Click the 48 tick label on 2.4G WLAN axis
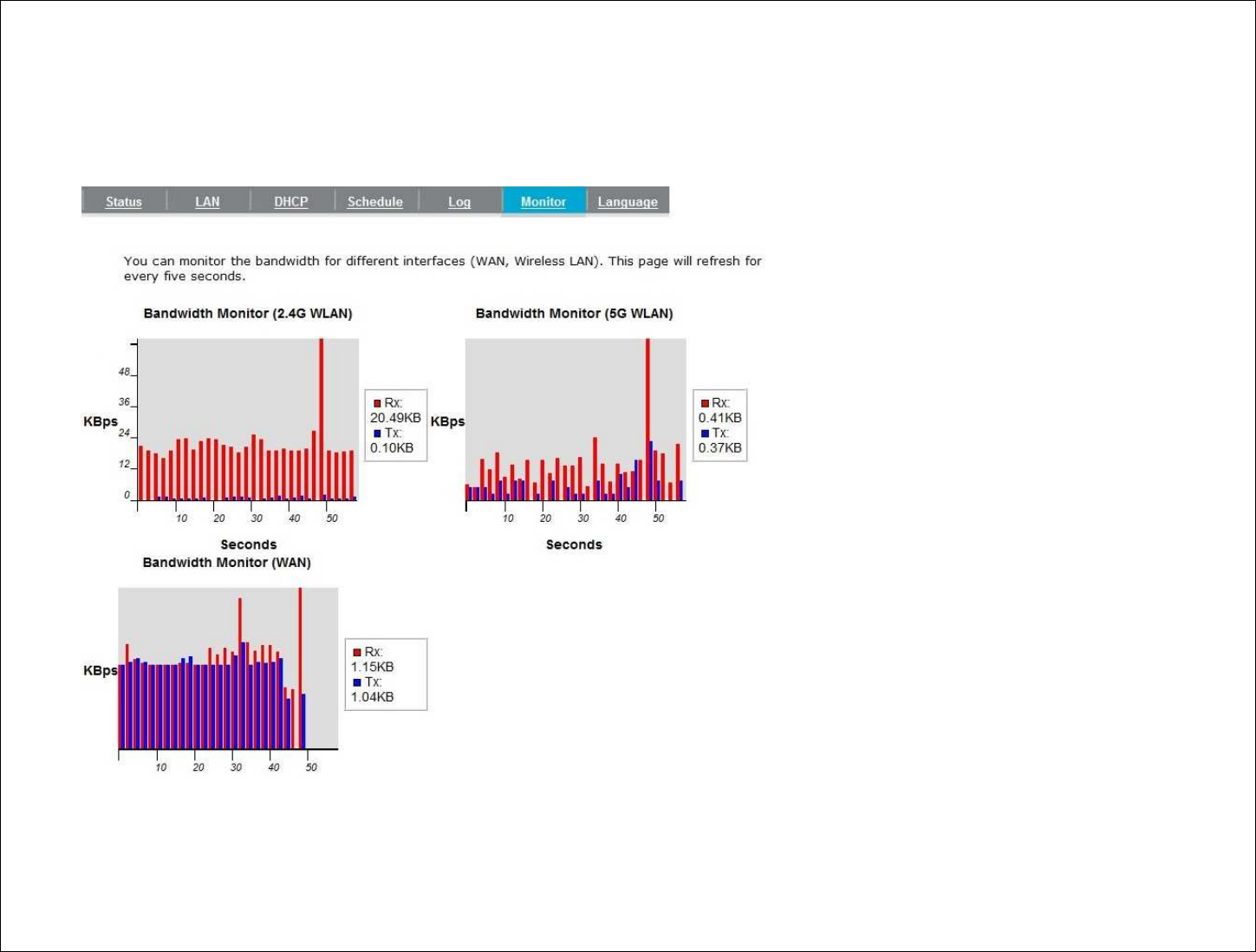Viewport: 1256px width, 952px height. [124, 373]
